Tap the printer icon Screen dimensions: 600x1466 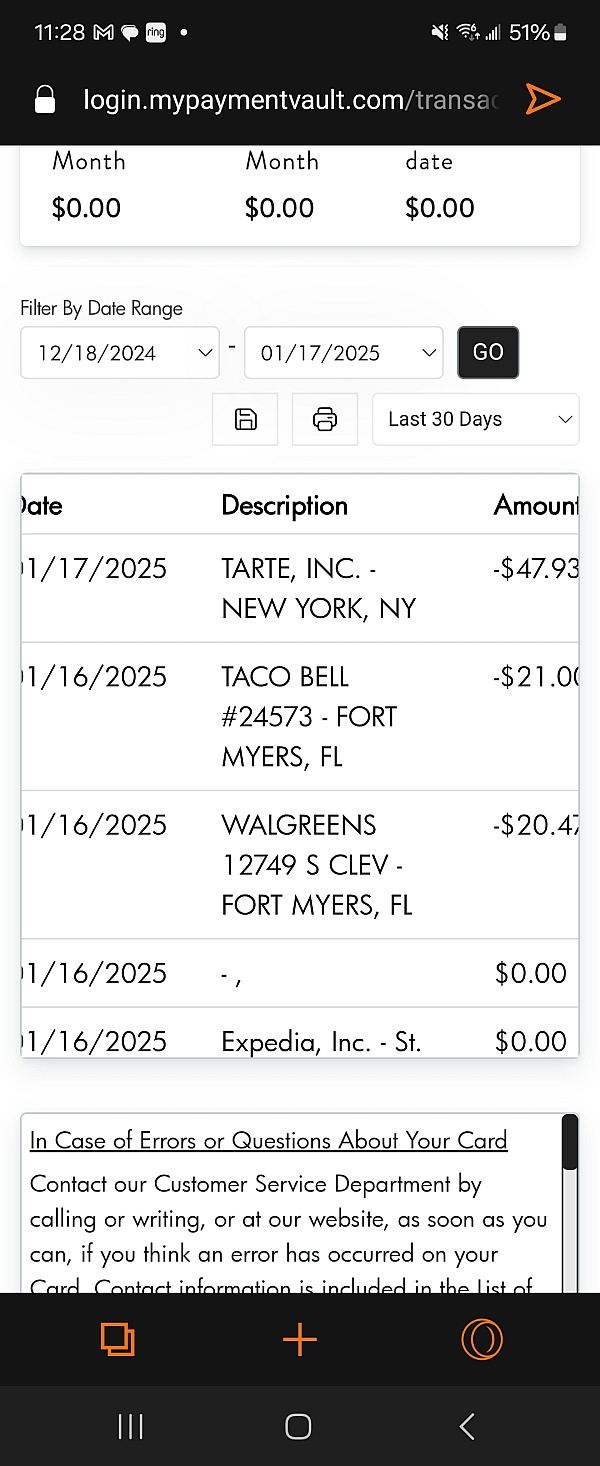click(325, 419)
